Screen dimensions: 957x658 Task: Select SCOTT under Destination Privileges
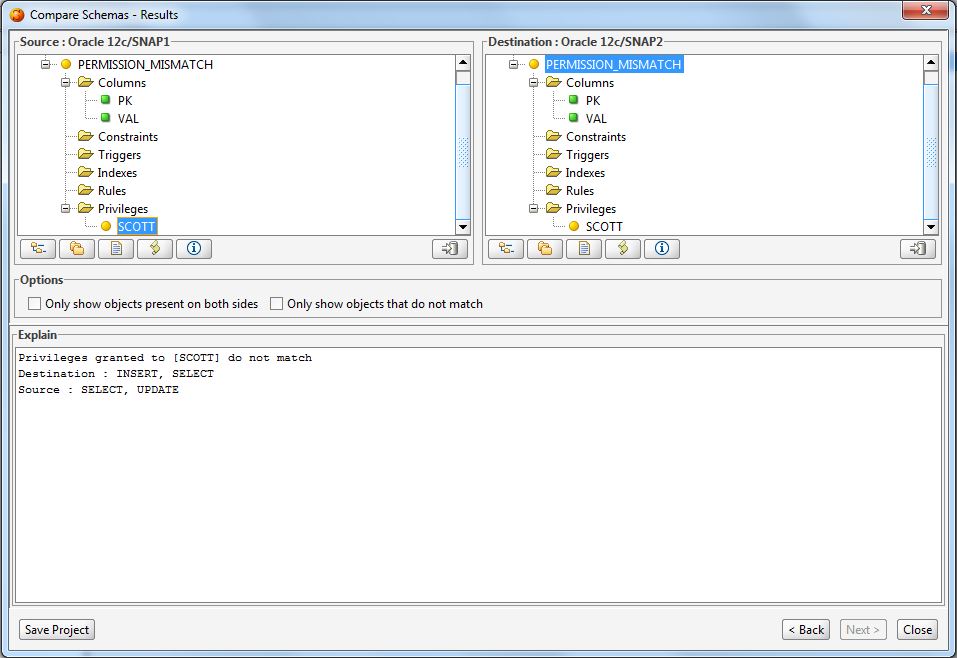(x=604, y=226)
